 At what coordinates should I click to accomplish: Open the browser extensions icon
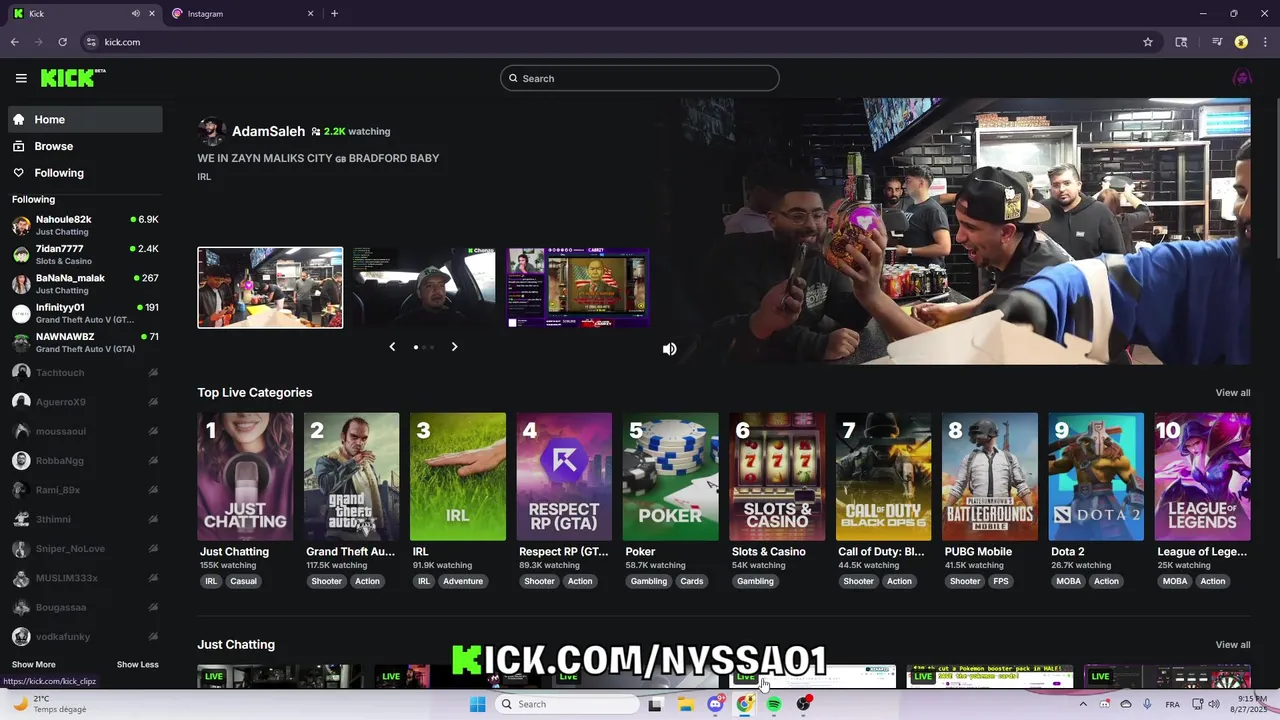[1181, 42]
